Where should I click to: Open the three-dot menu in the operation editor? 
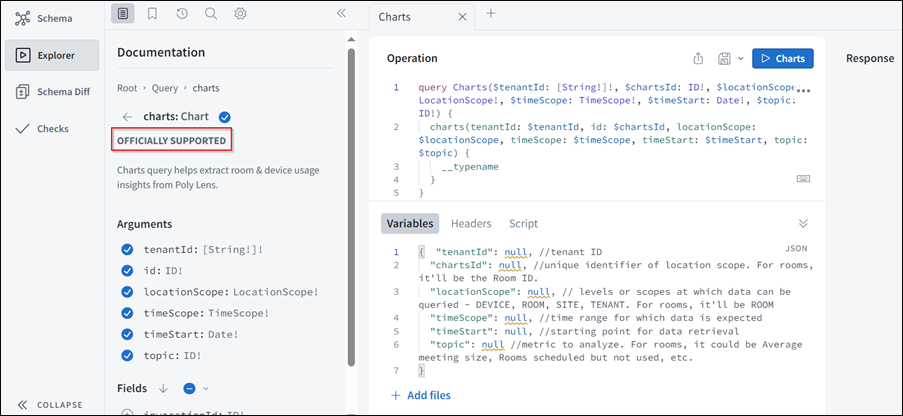tap(803, 91)
